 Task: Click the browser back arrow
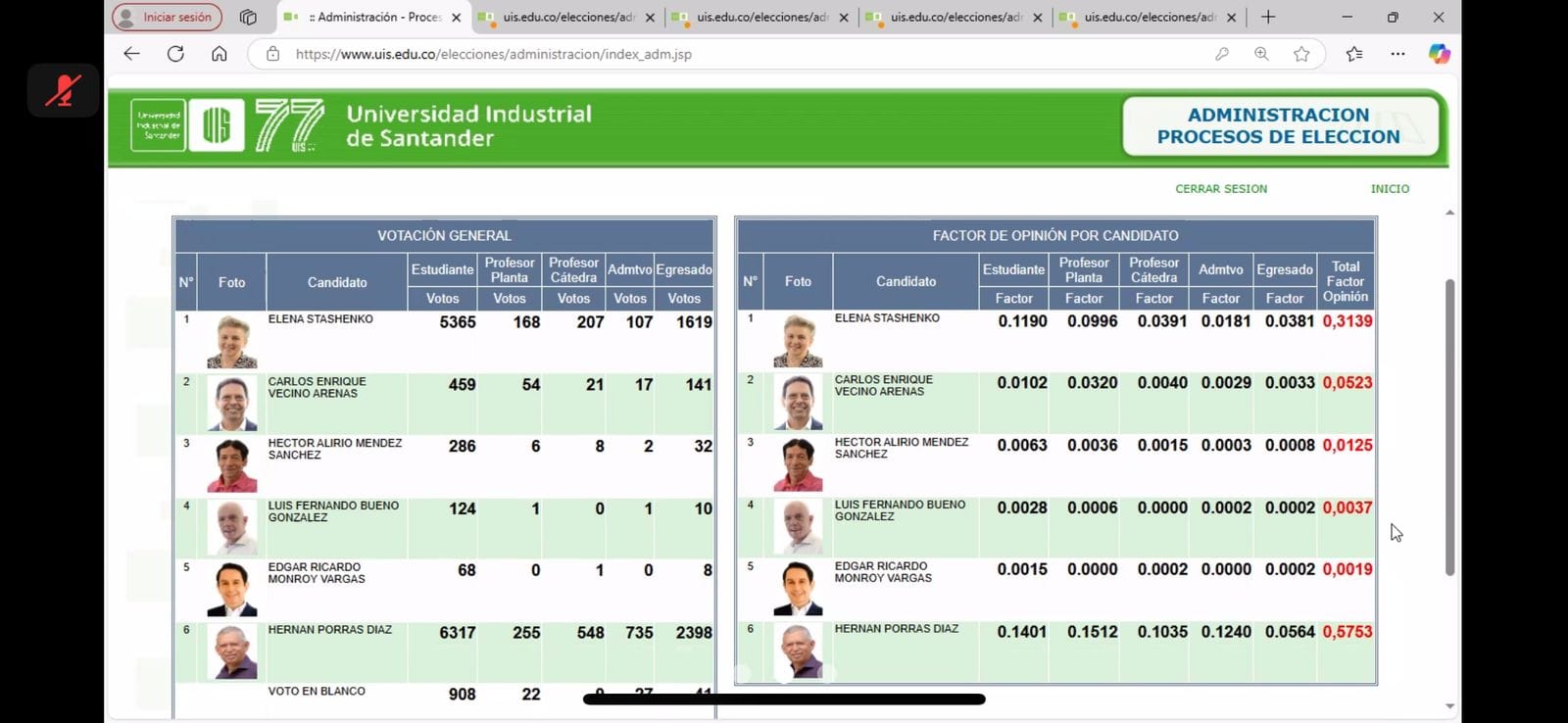pyautogui.click(x=131, y=54)
